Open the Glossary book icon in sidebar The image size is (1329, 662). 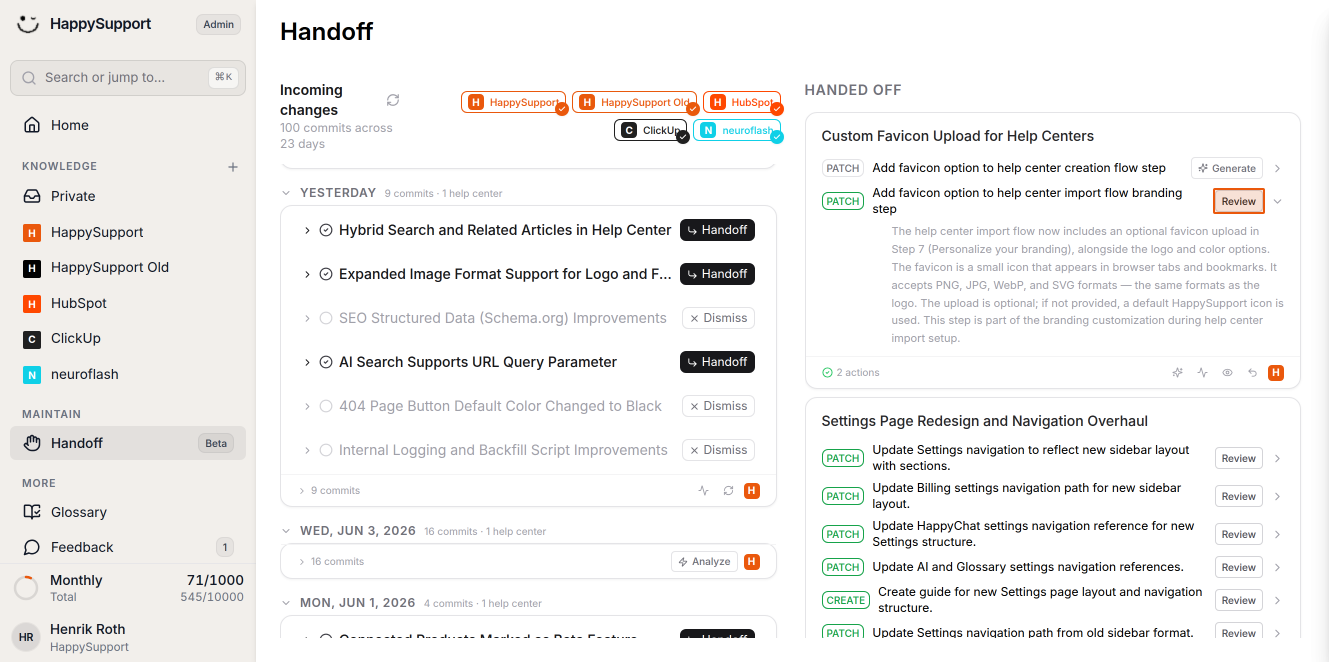tap(32, 512)
